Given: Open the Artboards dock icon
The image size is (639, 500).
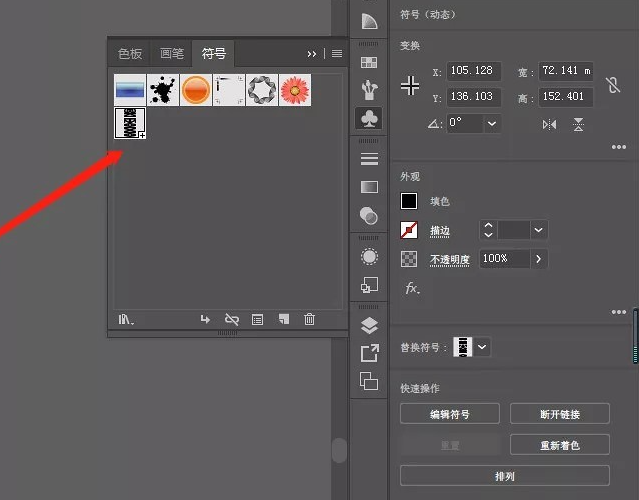Looking at the screenshot, I should pos(369,381).
